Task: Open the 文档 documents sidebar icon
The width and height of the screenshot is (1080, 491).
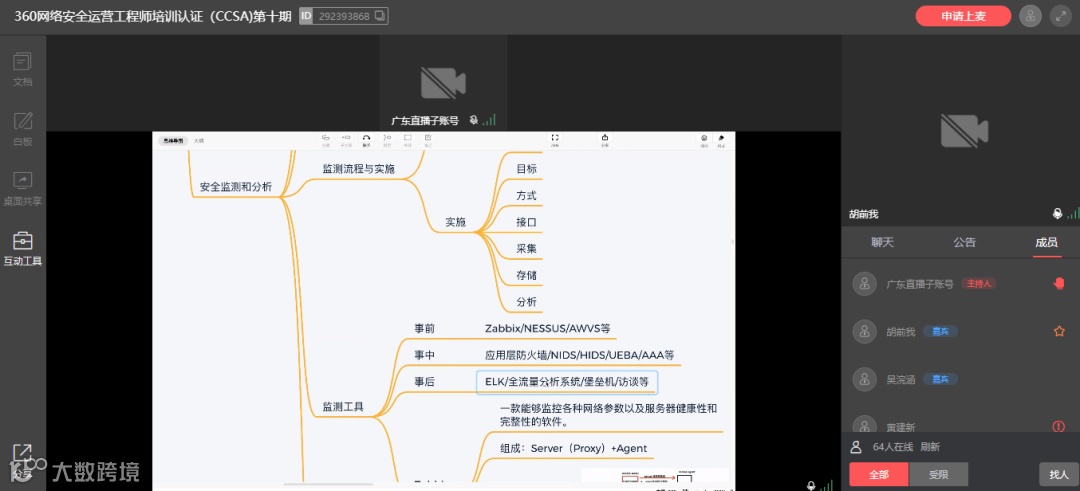Action: click(x=23, y=70)
